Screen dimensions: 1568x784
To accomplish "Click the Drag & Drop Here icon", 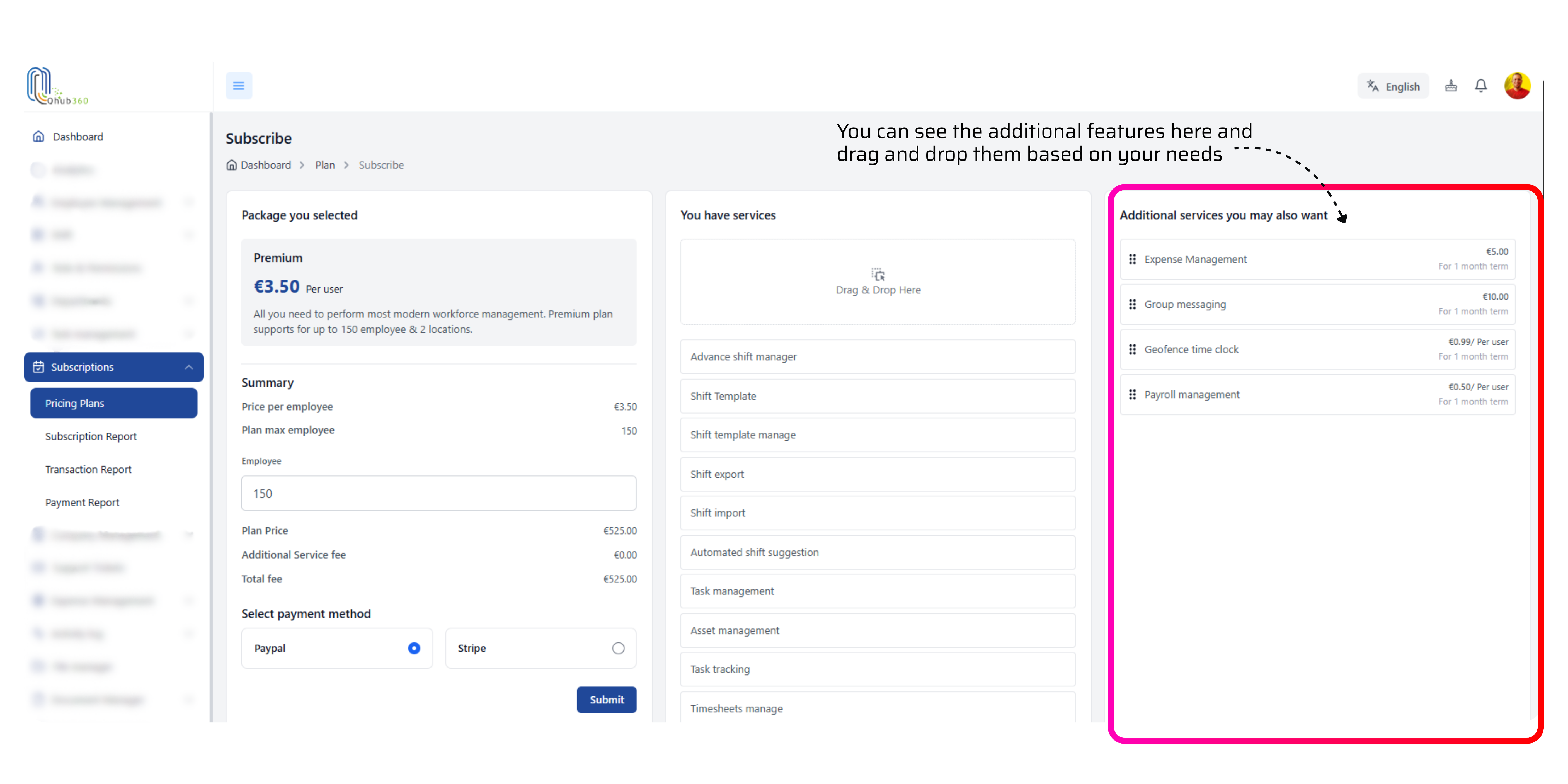I will [x=878, y=274].
